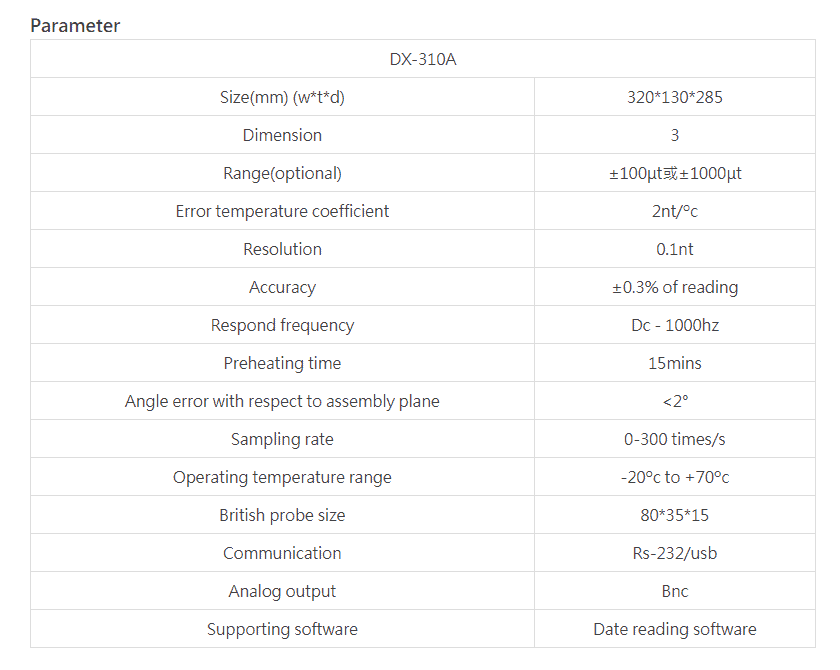
Task: Click the 2nt/°c value
Action: click(x=675, y=211)
